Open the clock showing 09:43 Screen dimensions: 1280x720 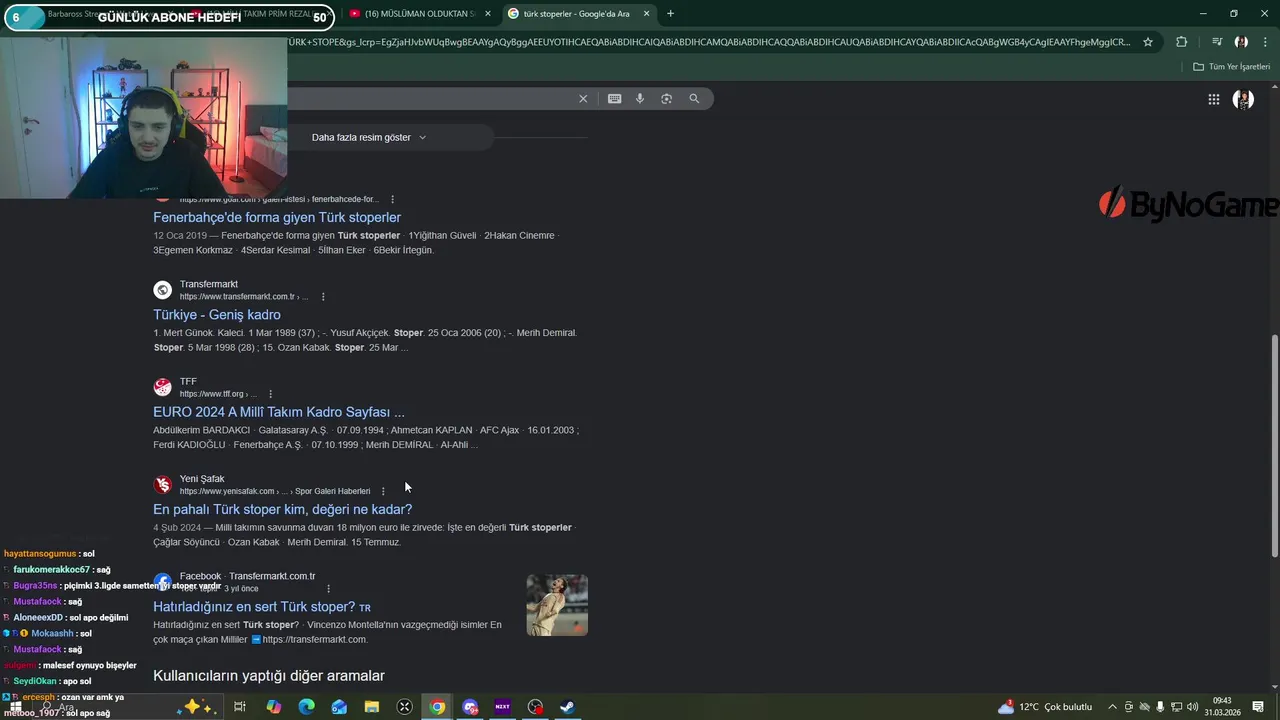tap(1221, 707)
